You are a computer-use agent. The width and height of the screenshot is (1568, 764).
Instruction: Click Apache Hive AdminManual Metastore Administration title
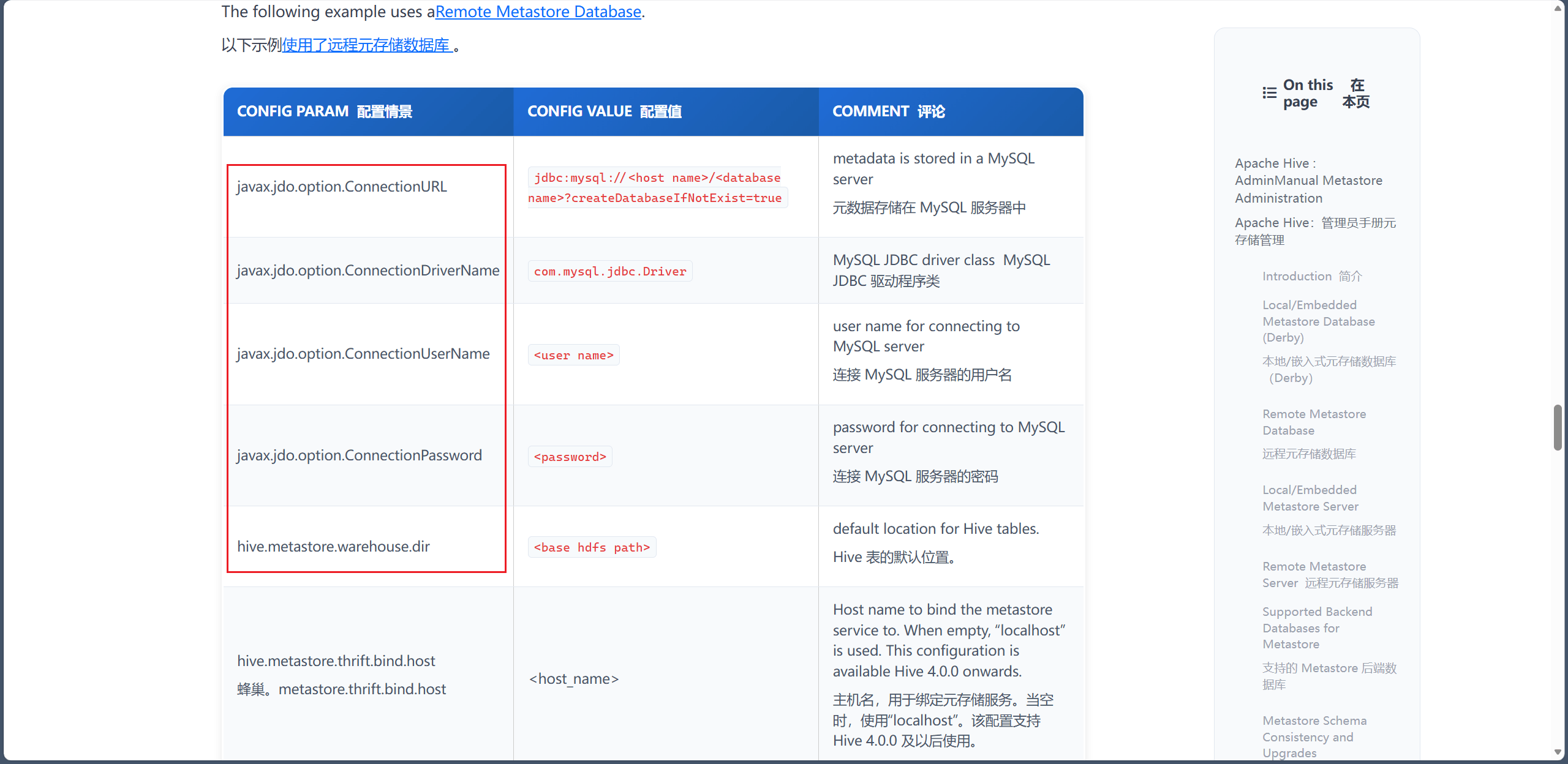[1308, 181]
